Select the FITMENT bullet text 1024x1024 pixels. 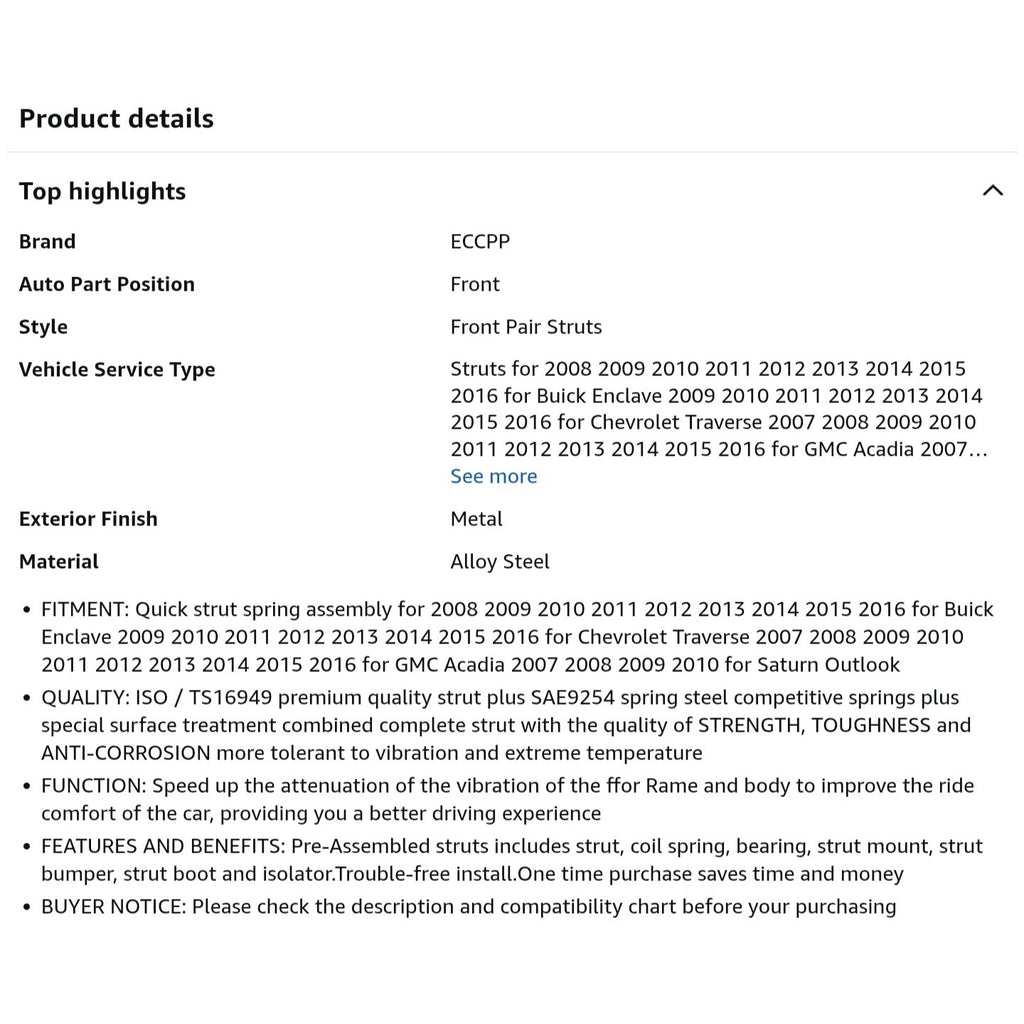coord(517,637)
